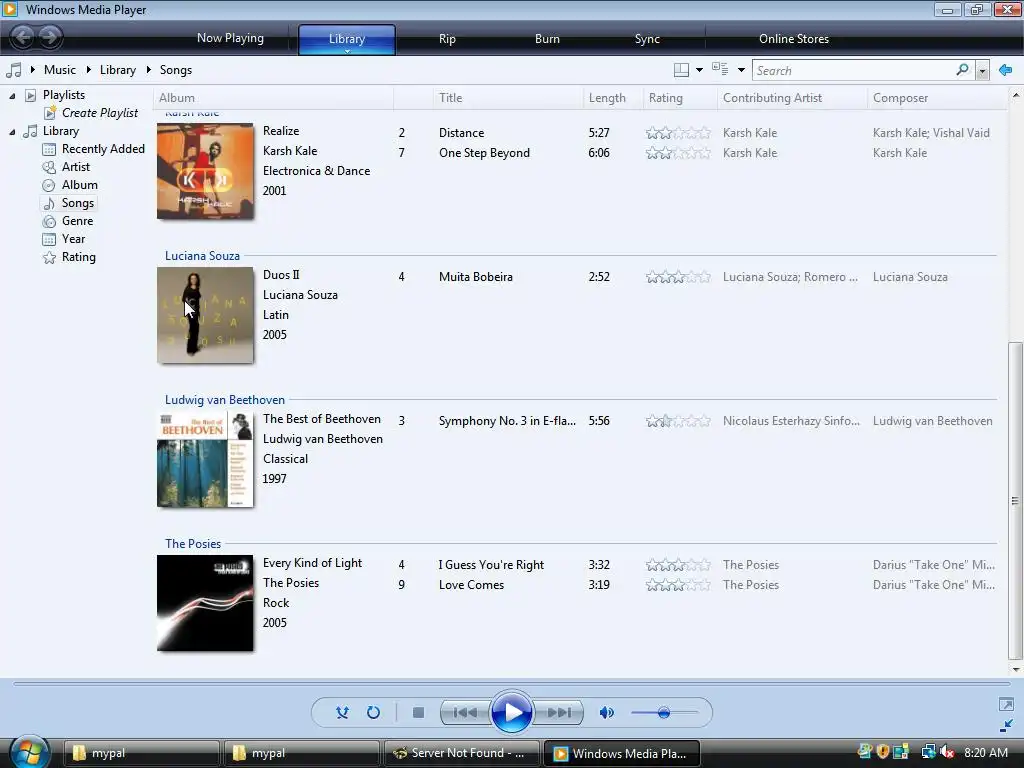Select Year in sidebar

73,239
